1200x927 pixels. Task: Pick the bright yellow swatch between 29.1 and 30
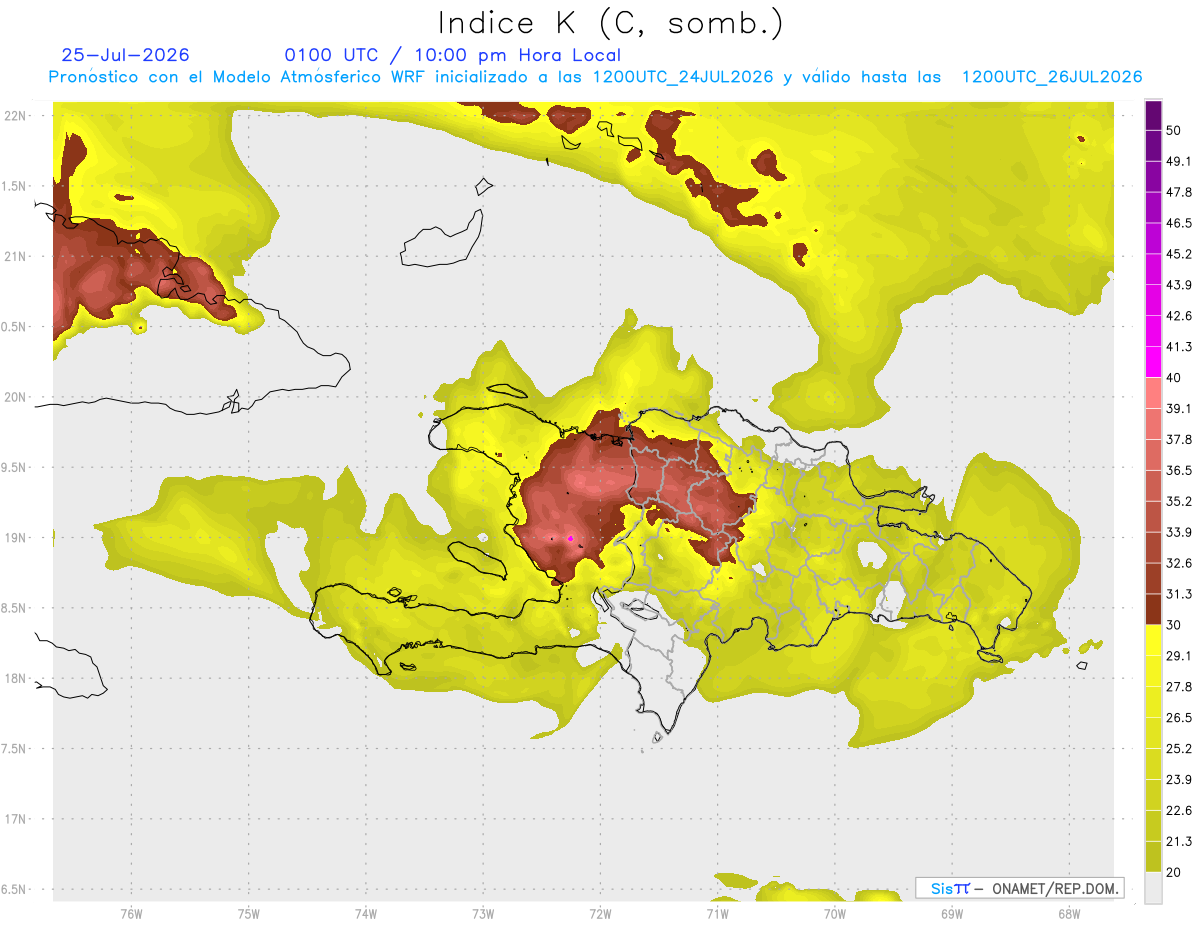coord(1153,640)
